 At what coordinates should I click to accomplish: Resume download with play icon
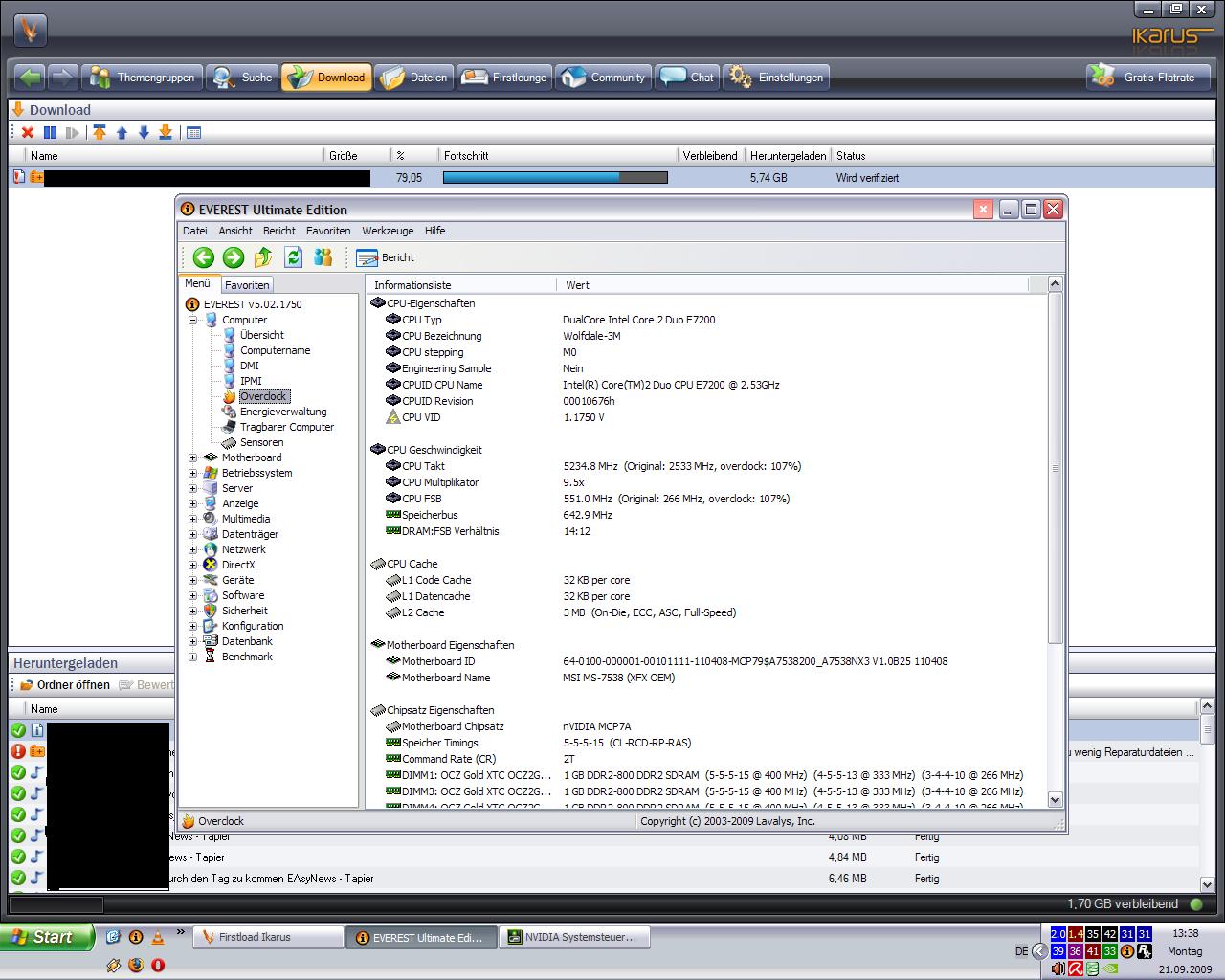coord(72,133)
